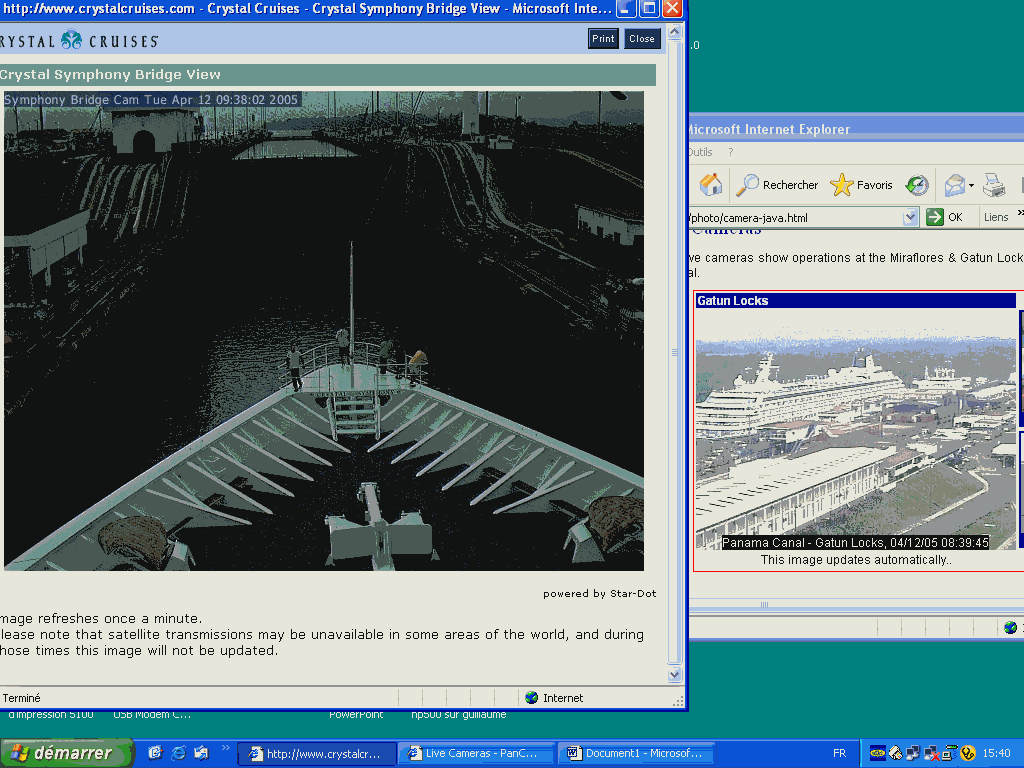The image size is (1024, 768).
Task: Expand the quick launch chevron
Action: [x=226, y=748]
